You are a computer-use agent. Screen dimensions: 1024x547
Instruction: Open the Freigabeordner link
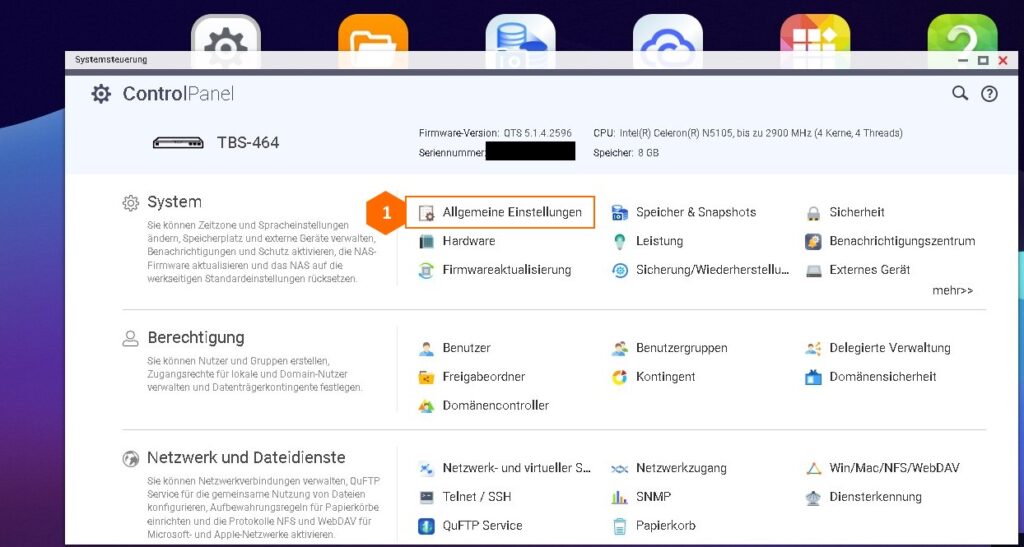484,377
